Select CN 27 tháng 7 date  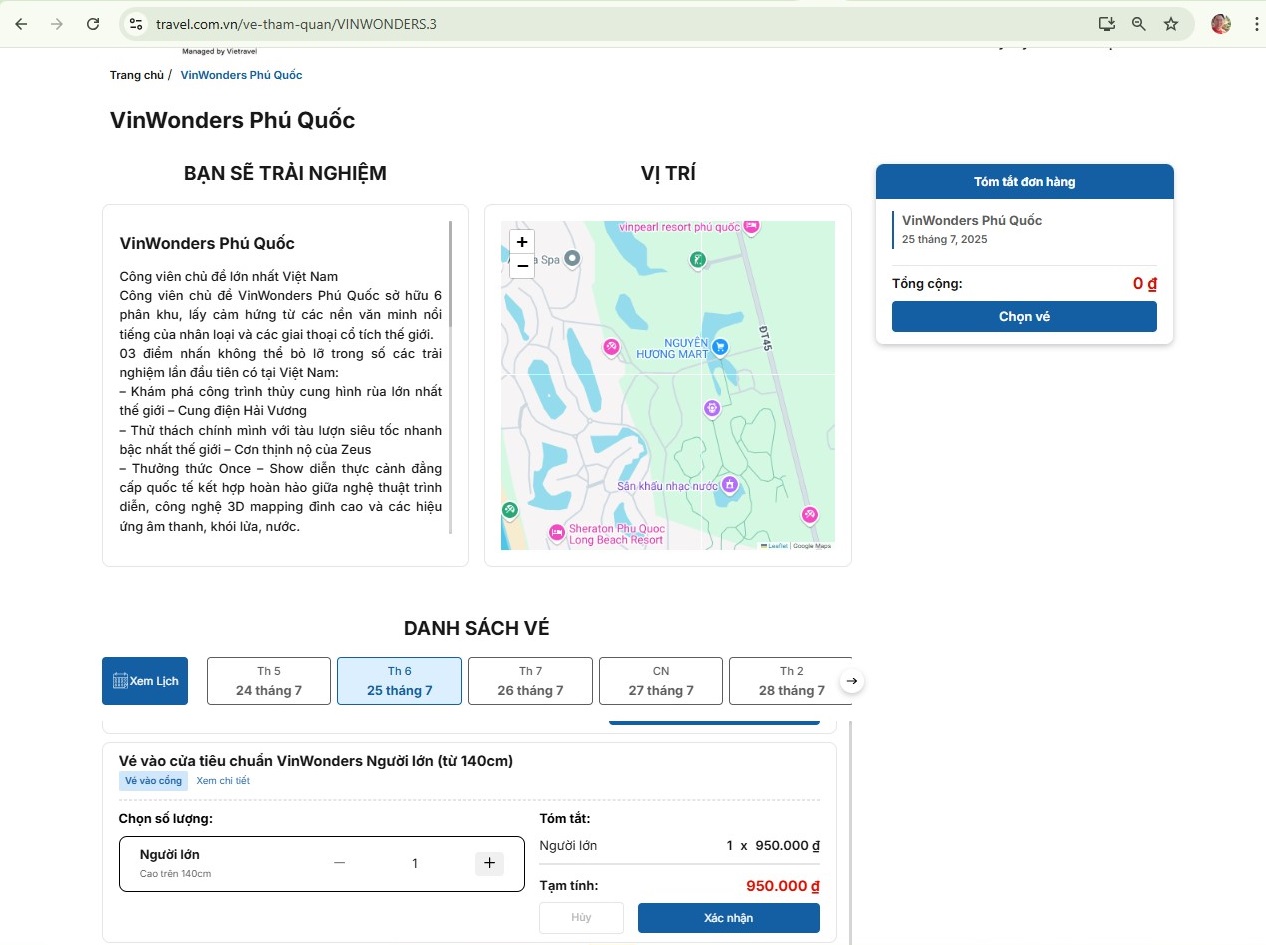[x=661, y=681]
